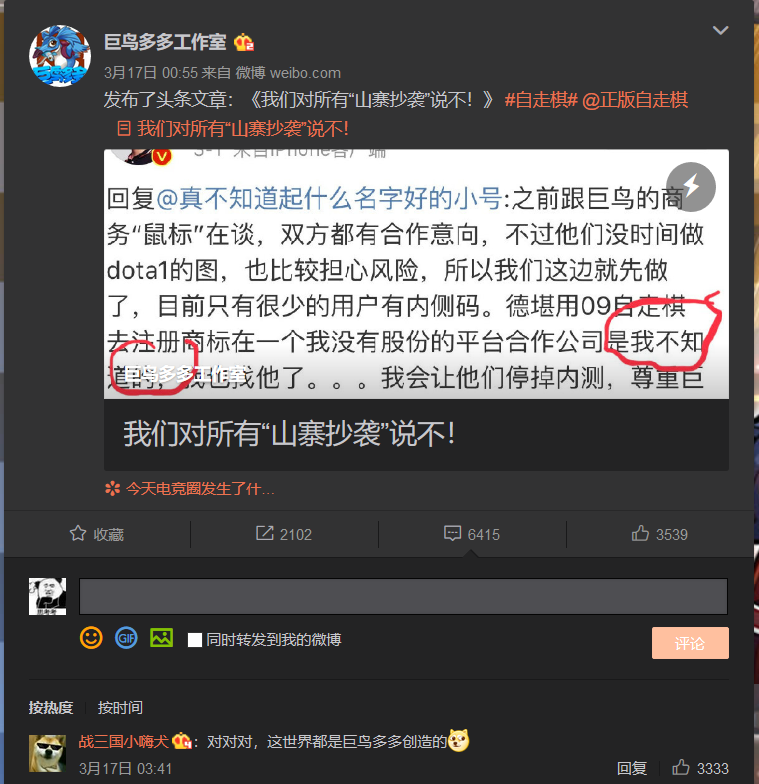This screenshot has width=759, height=784.
Task: Like the comment with 3333 thumbs-up
Action: pyautogui.click(x=680, y=767)
